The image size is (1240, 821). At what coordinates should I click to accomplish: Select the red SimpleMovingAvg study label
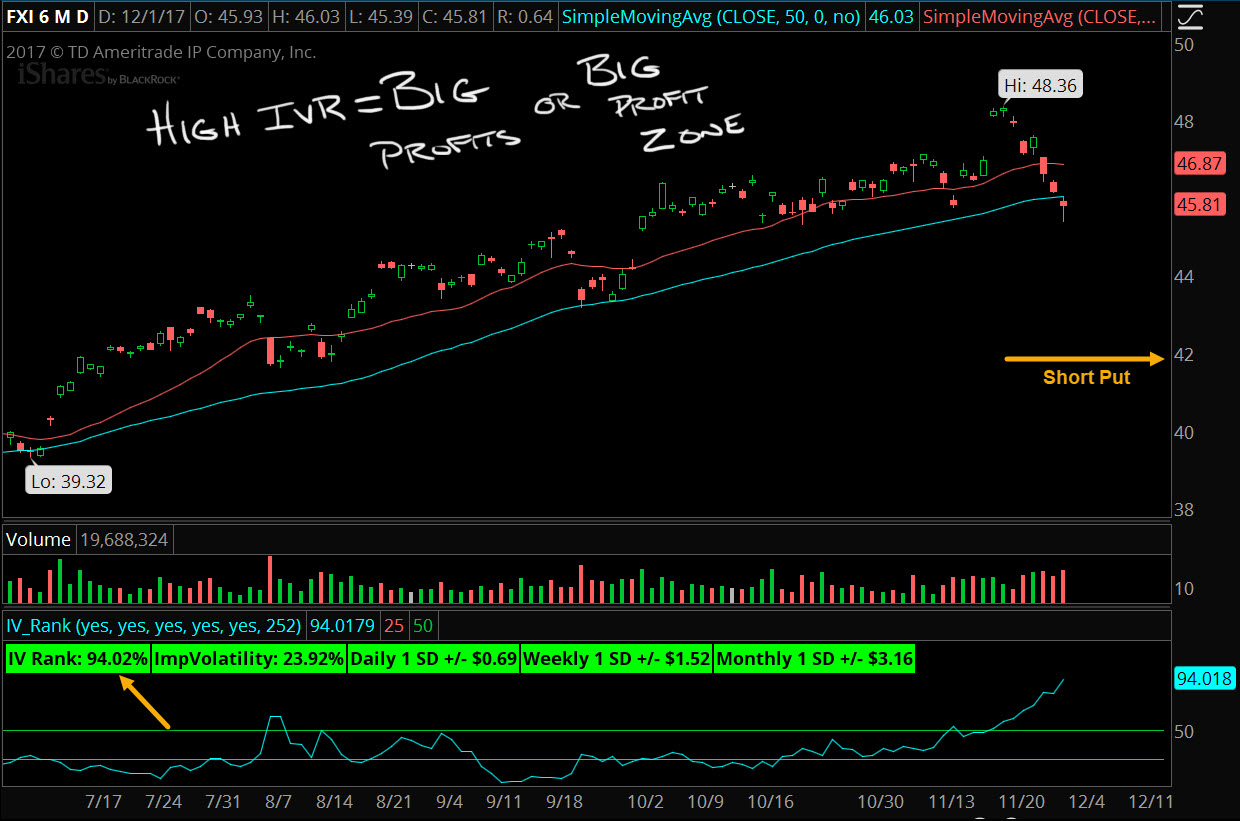coord(1040,16)
